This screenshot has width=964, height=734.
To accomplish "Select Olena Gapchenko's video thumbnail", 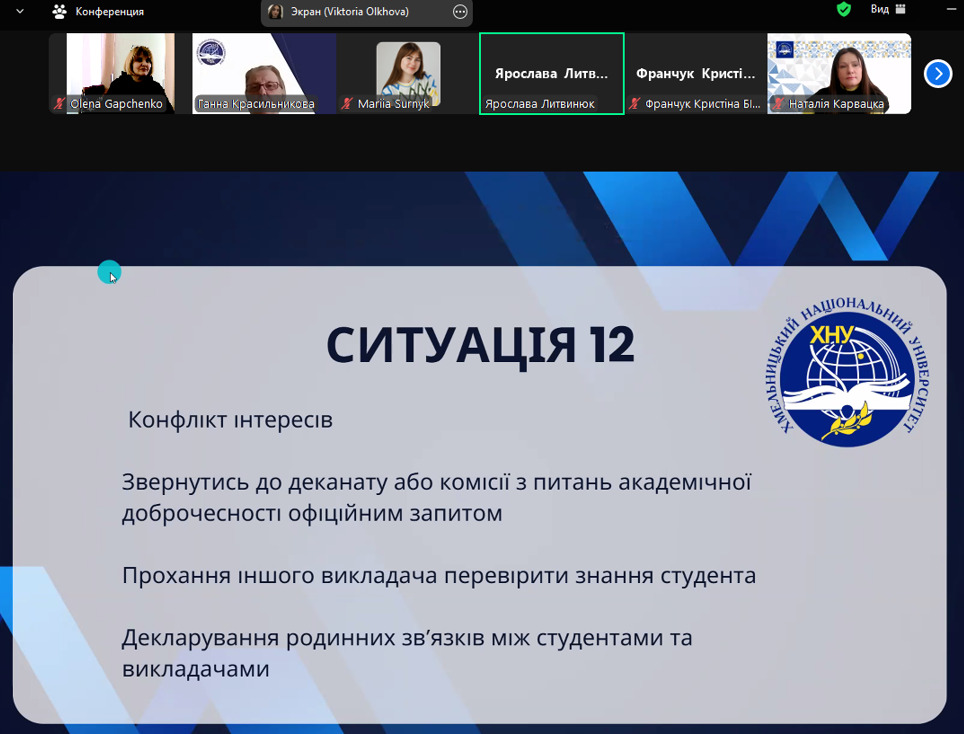I will pos(120,72).
